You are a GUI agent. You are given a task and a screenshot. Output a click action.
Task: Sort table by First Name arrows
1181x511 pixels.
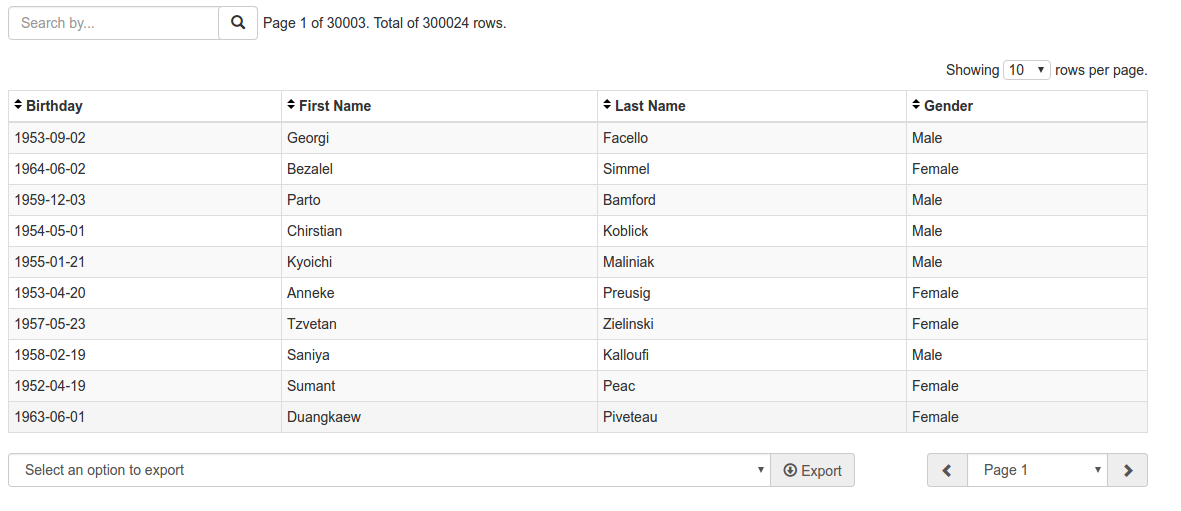coord(291,106)
